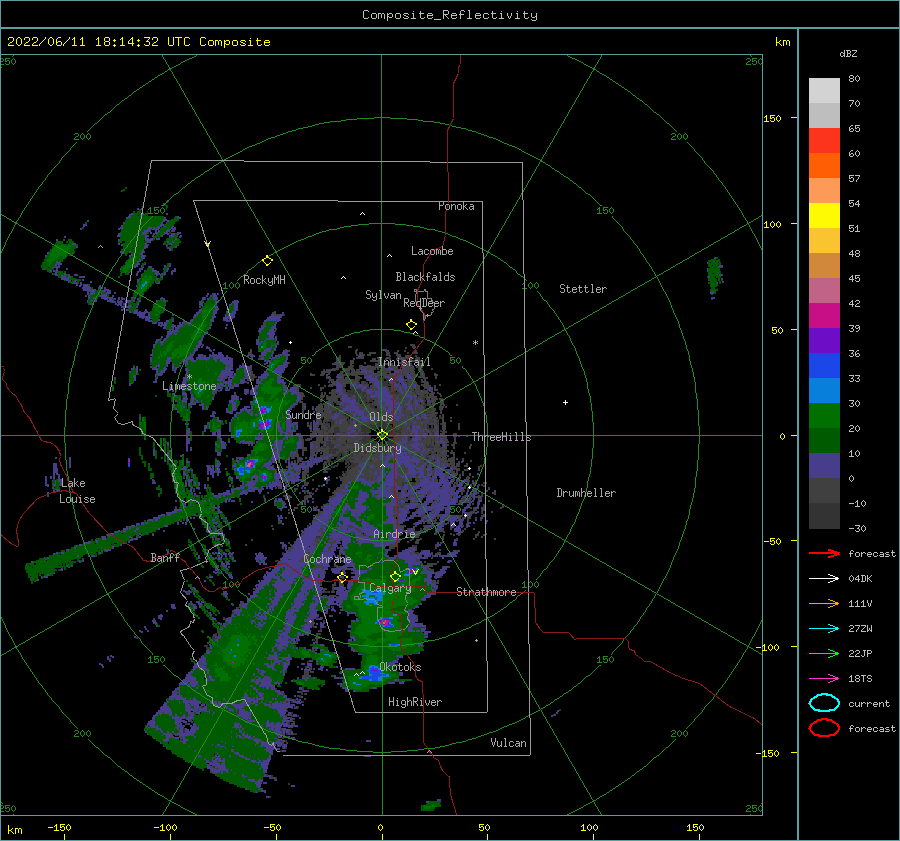Click the Olds label
This screenshot has width=900, height=841.
[x=381, y=417]
